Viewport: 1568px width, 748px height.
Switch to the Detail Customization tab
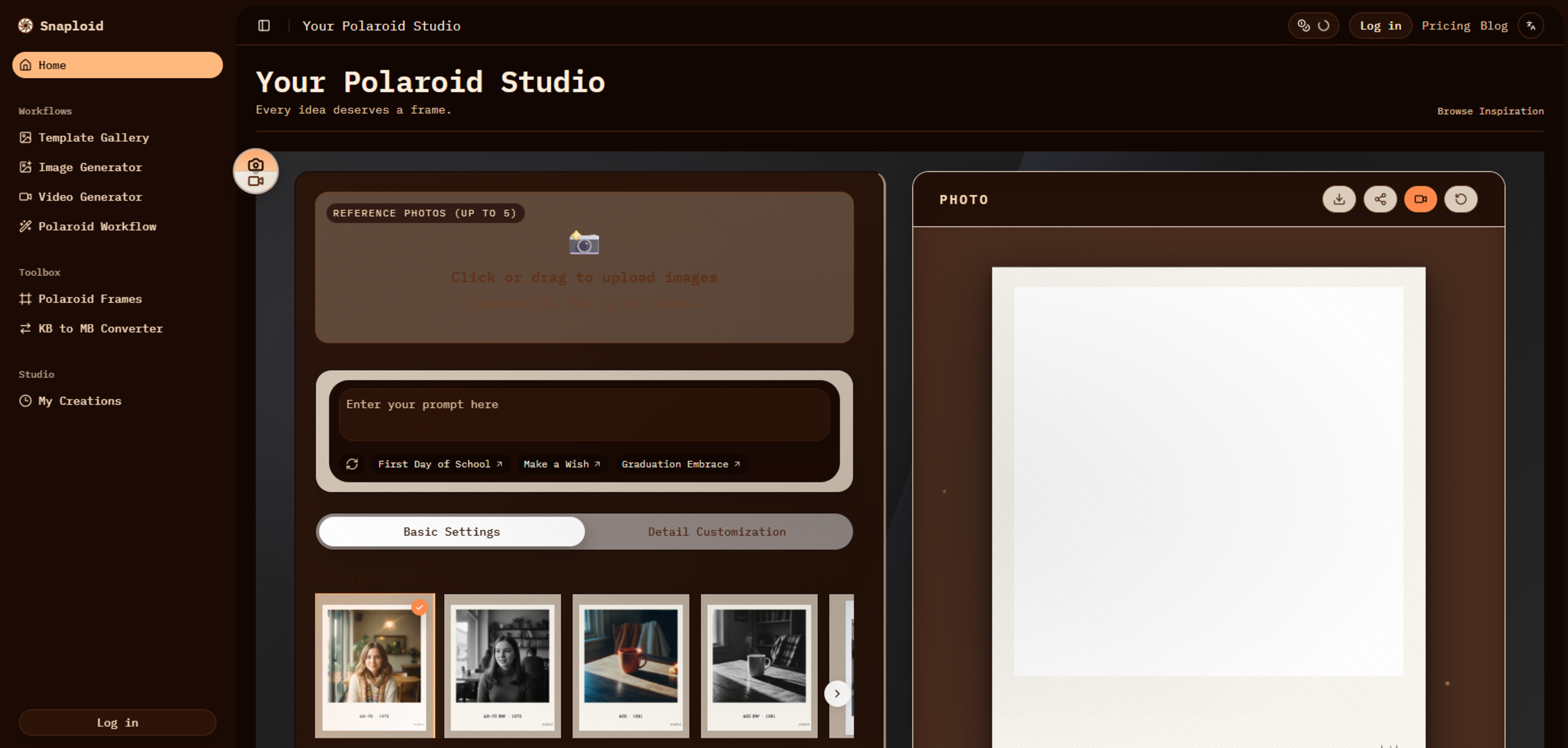coord(717,532)
